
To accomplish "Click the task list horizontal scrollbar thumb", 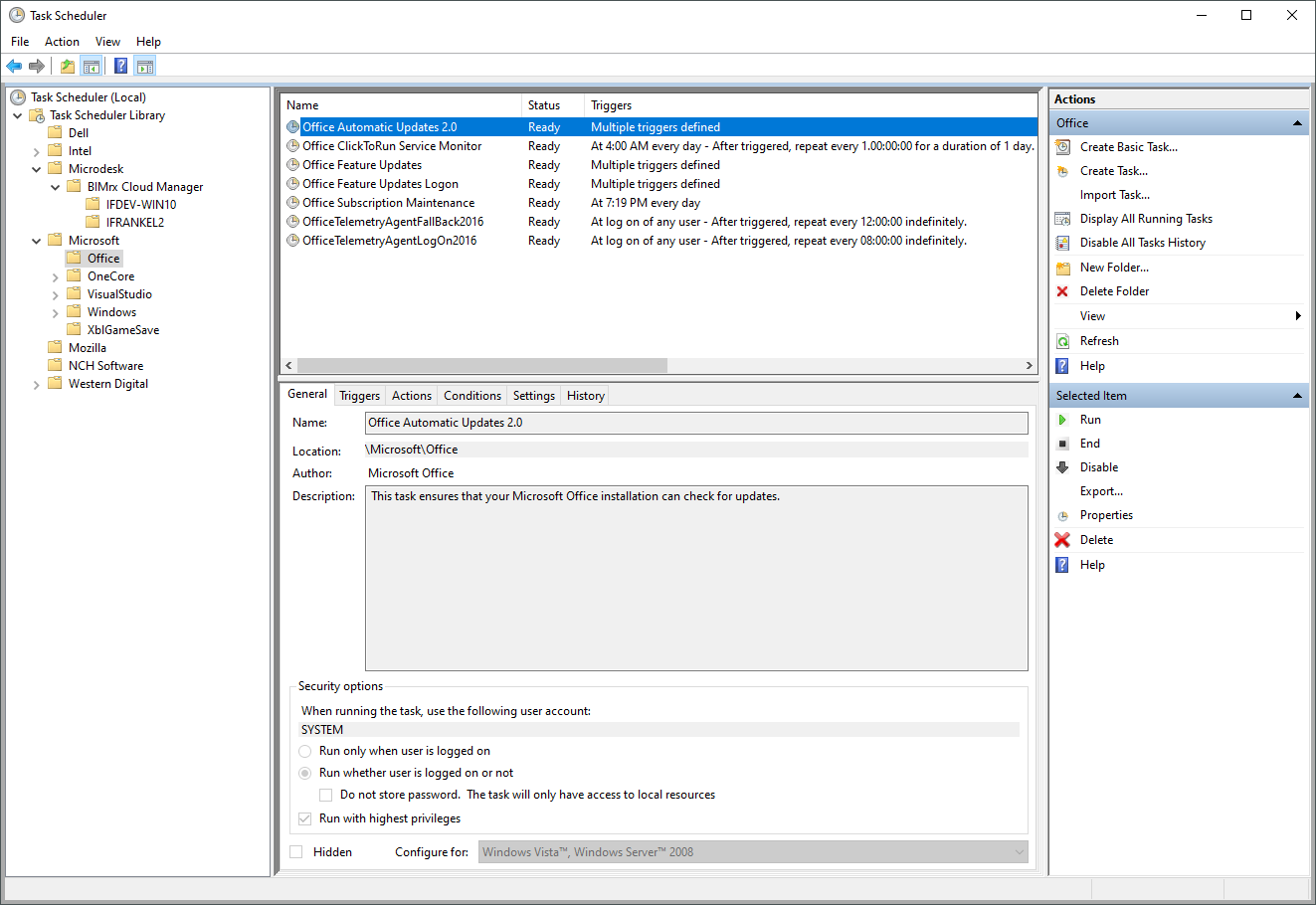I will (482, 366).
